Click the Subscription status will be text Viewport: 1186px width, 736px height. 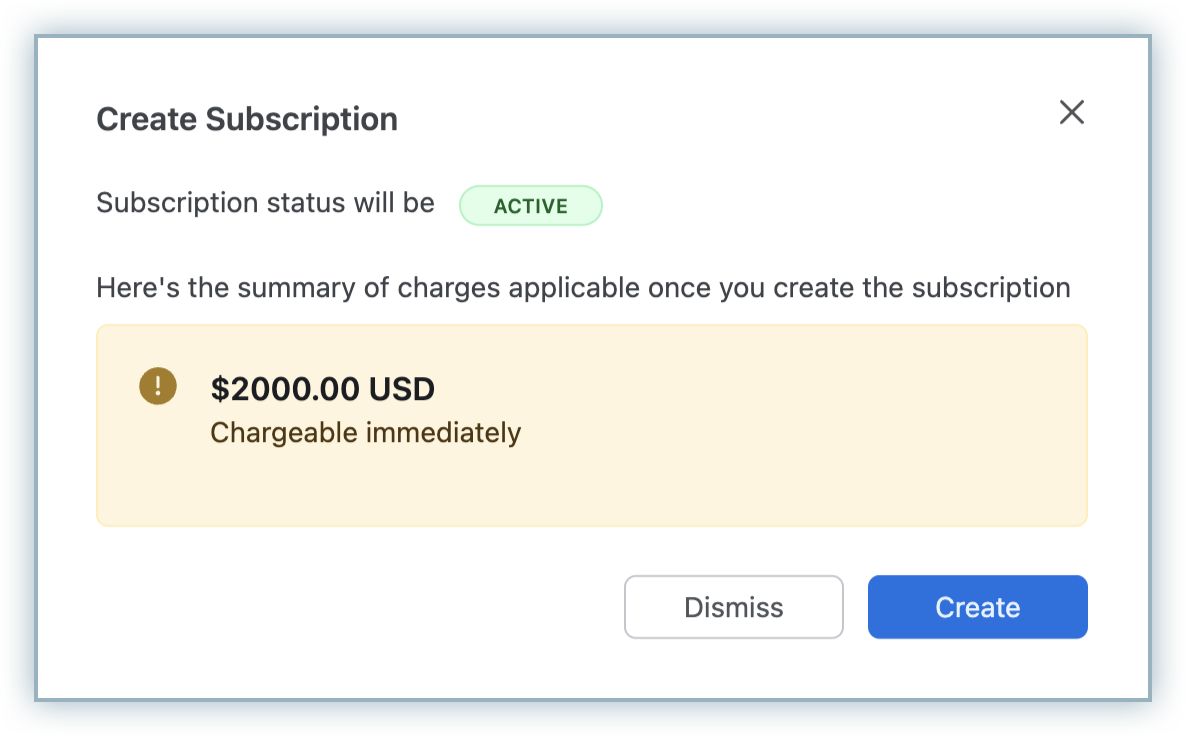[x=265, y=203]
